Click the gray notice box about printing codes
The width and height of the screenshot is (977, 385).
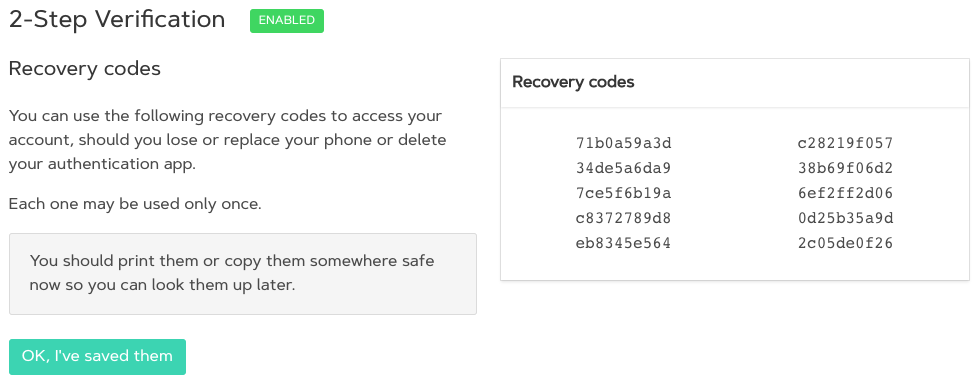pyautogui.click(x=242, y=274)
